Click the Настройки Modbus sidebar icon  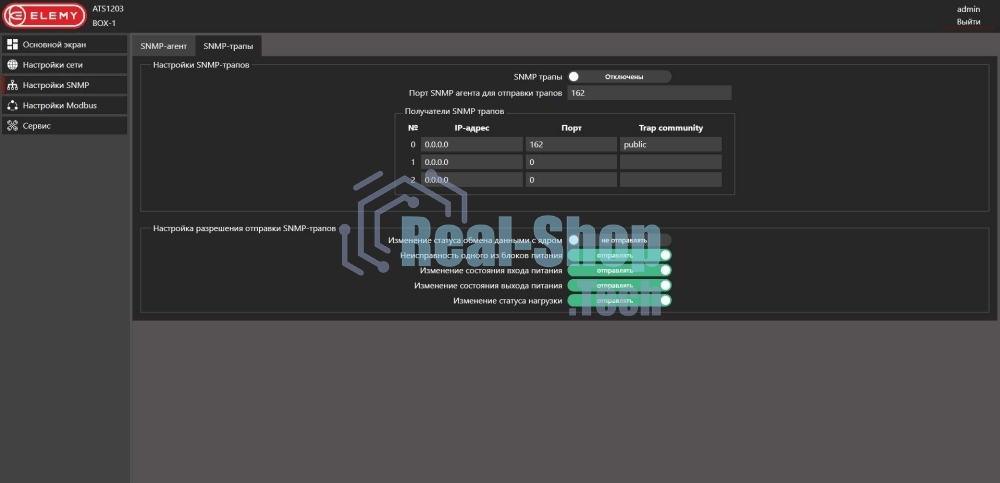tap(13, 105)
